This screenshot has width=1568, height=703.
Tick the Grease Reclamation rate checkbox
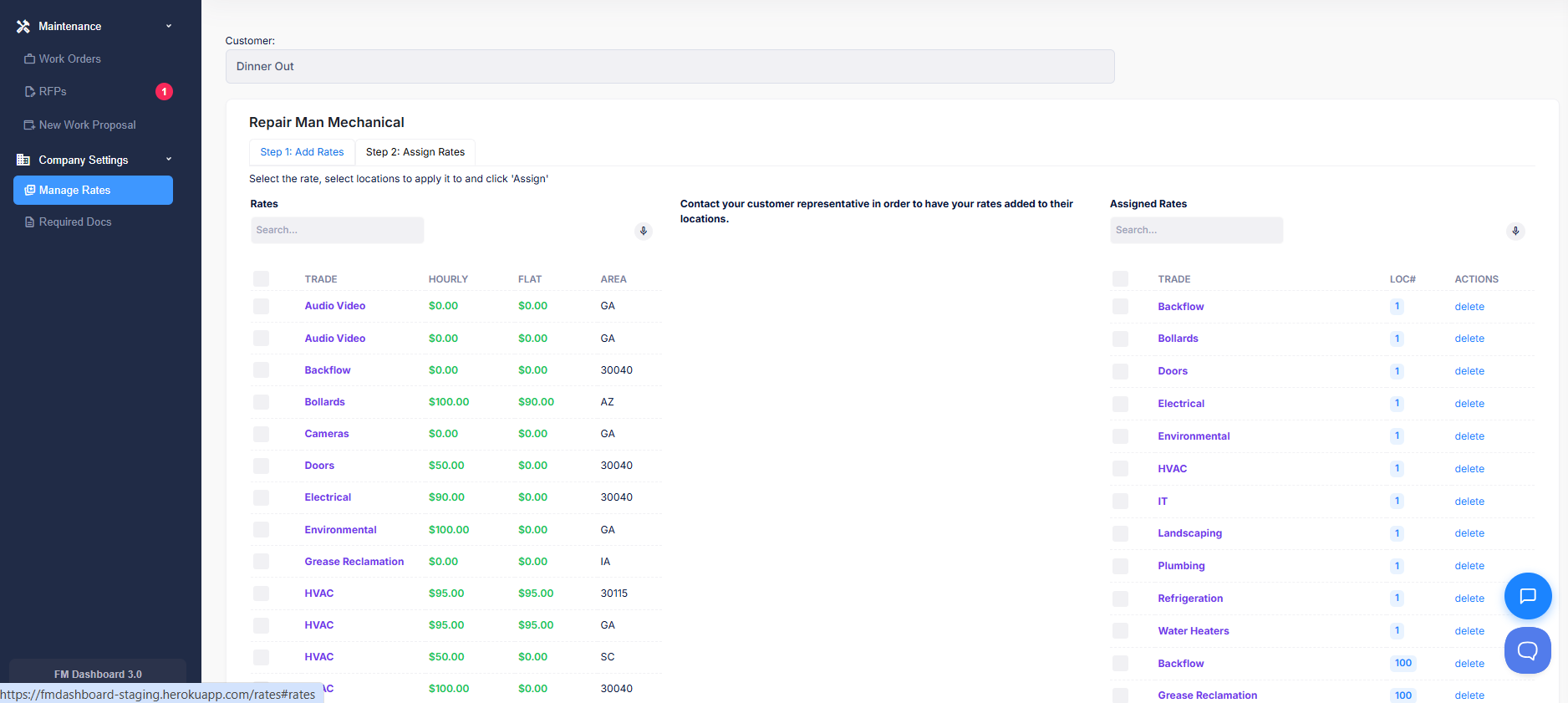[261, 562]
